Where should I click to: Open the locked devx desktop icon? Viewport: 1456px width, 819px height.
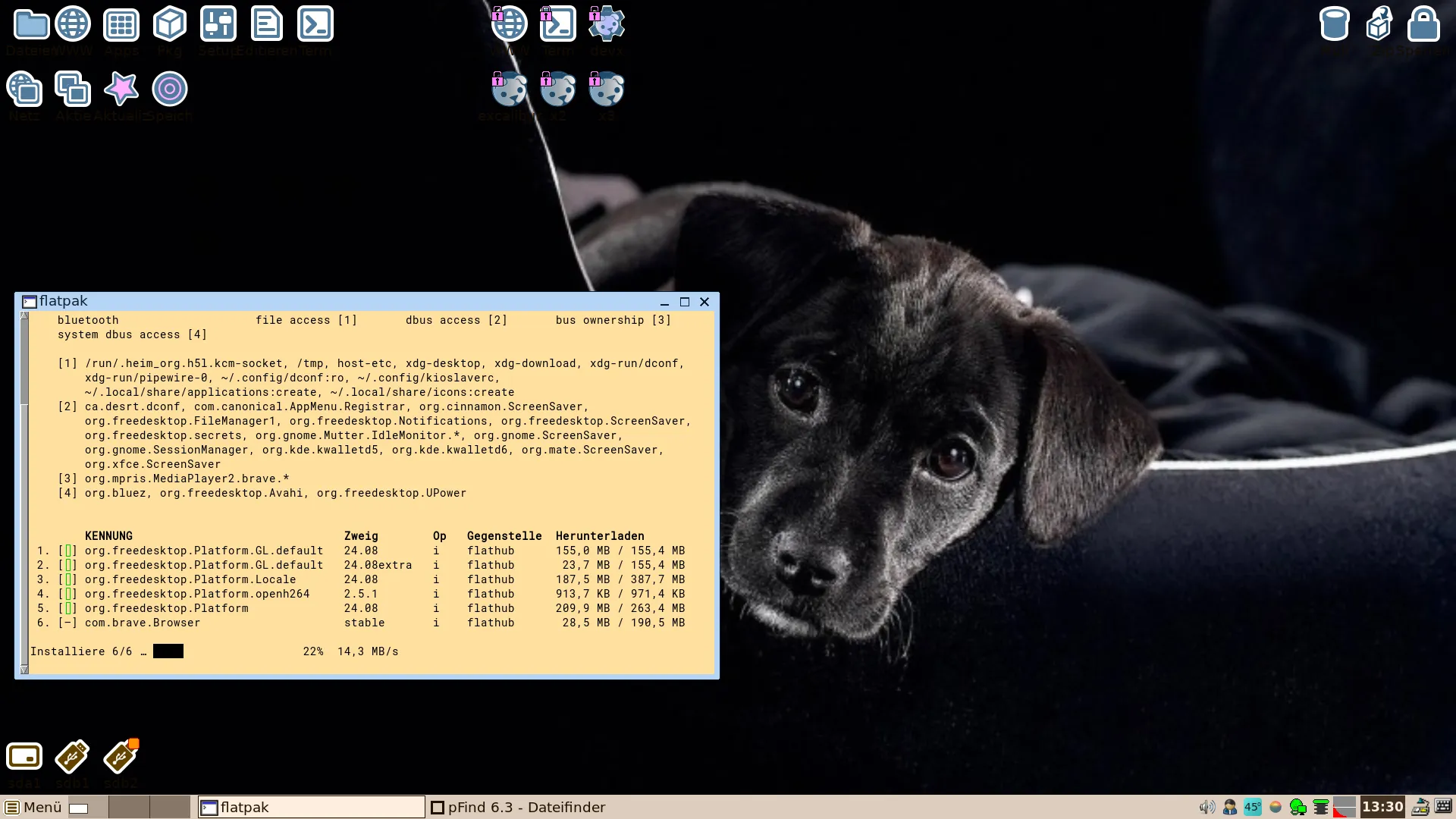606,25
